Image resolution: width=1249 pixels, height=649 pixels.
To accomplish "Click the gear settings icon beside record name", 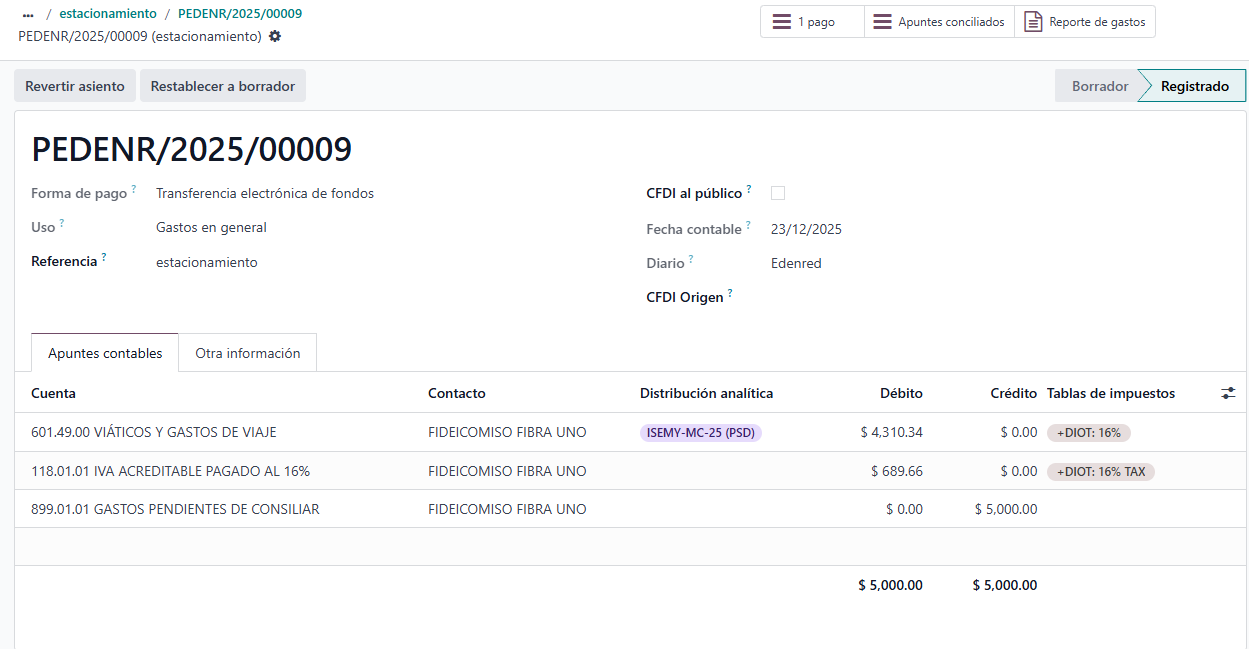I will [275, 36].
